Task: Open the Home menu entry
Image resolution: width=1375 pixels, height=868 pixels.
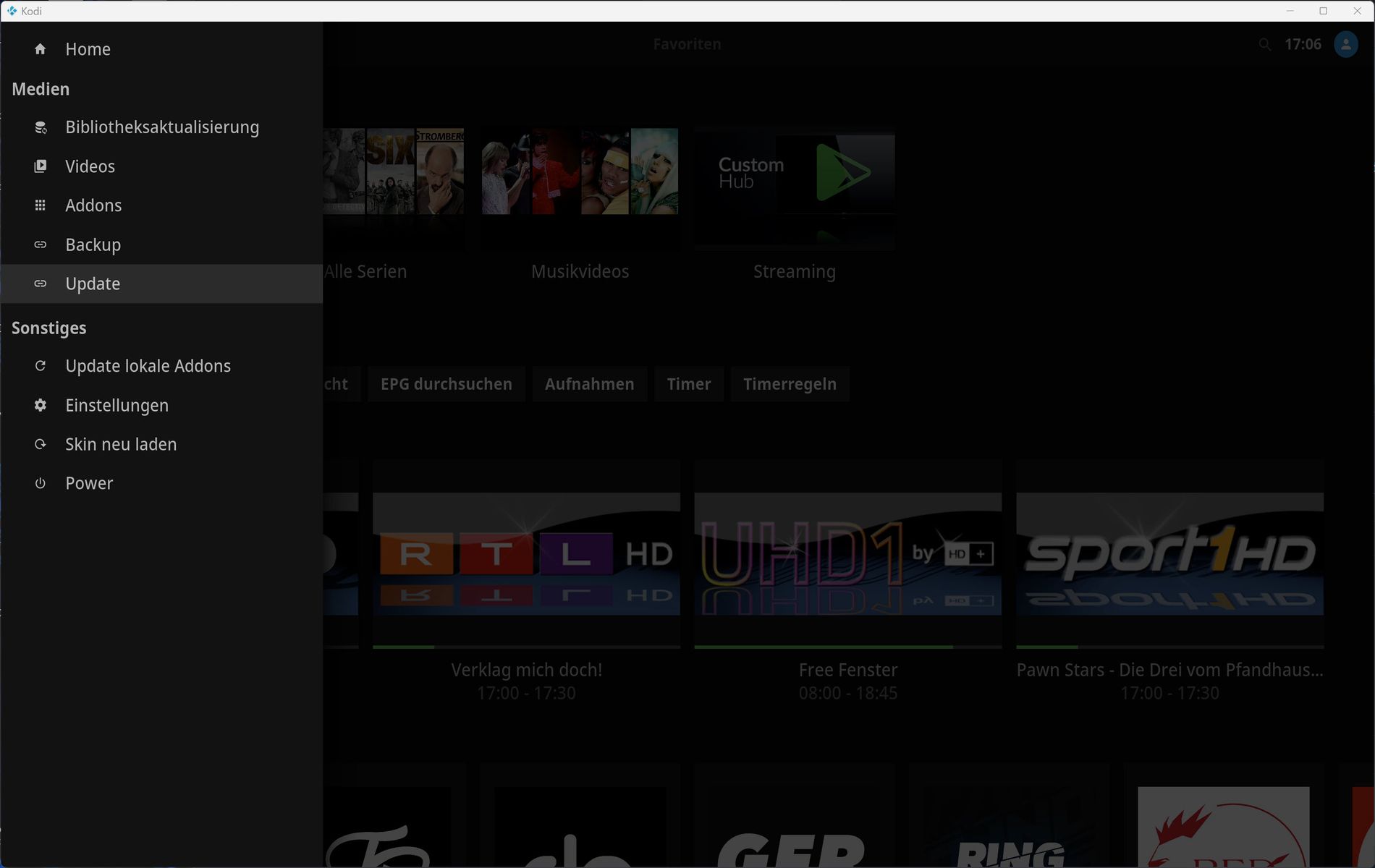Action: pyautogui.click(x=161, y=49)
